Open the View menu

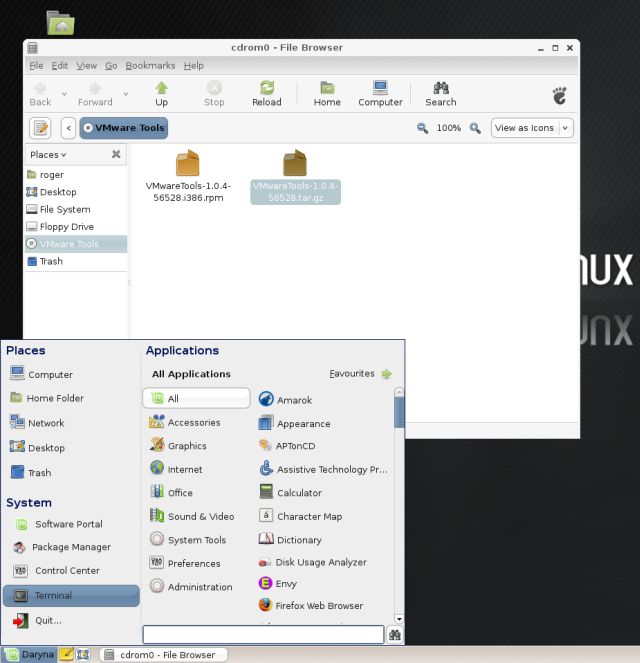[x=87, y=66]
